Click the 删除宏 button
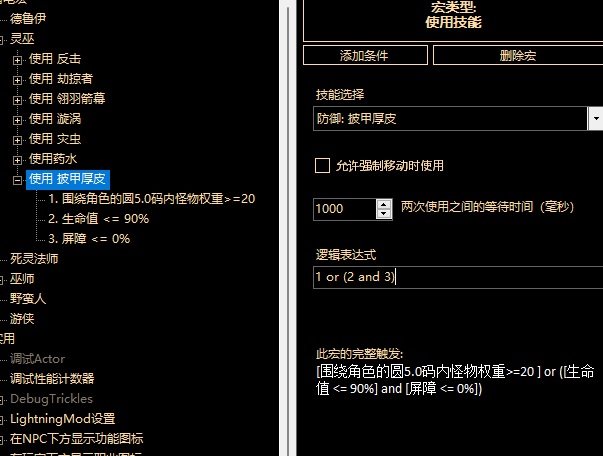 517,56
